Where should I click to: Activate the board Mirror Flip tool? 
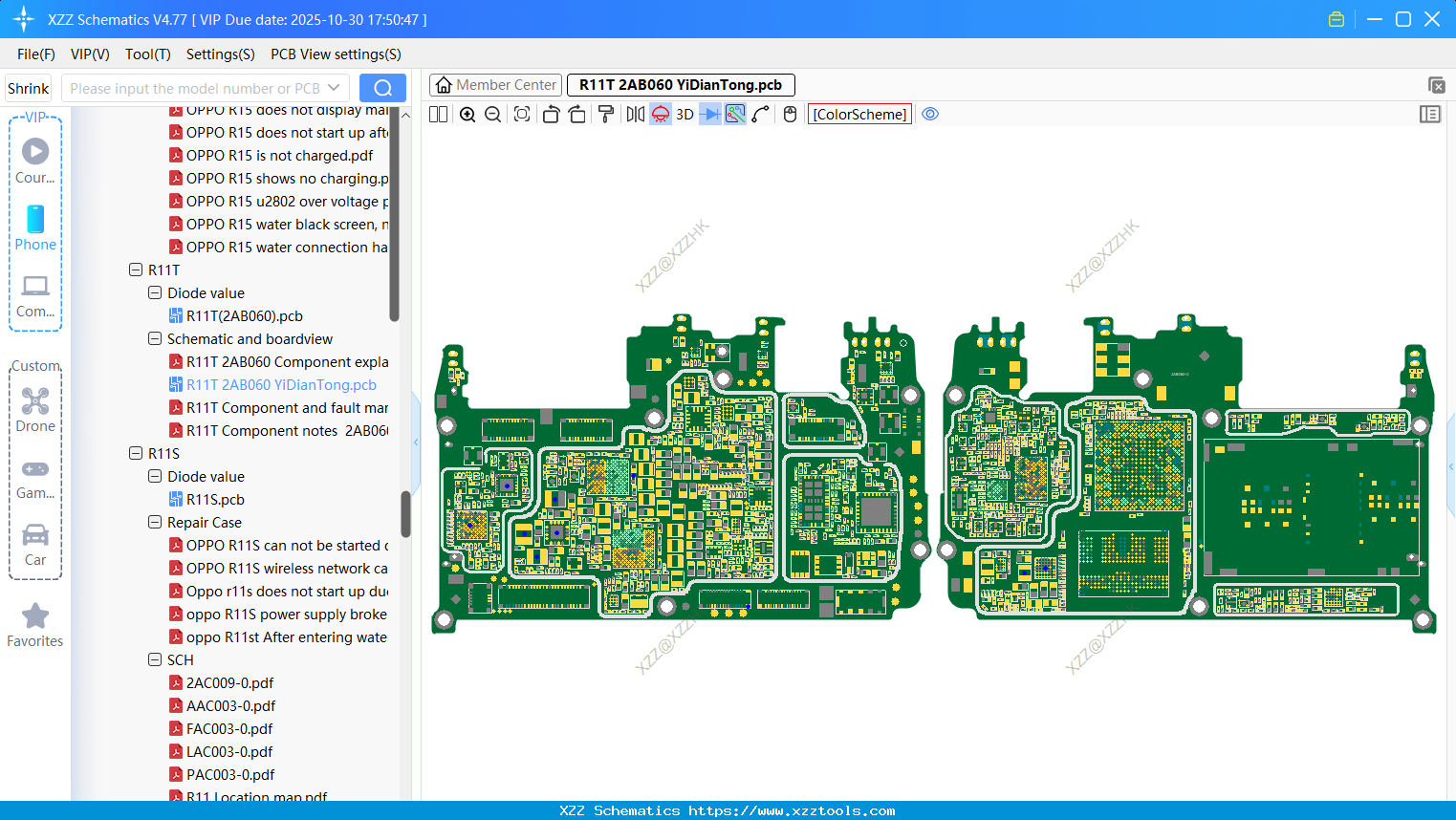[x=635, y=114]
